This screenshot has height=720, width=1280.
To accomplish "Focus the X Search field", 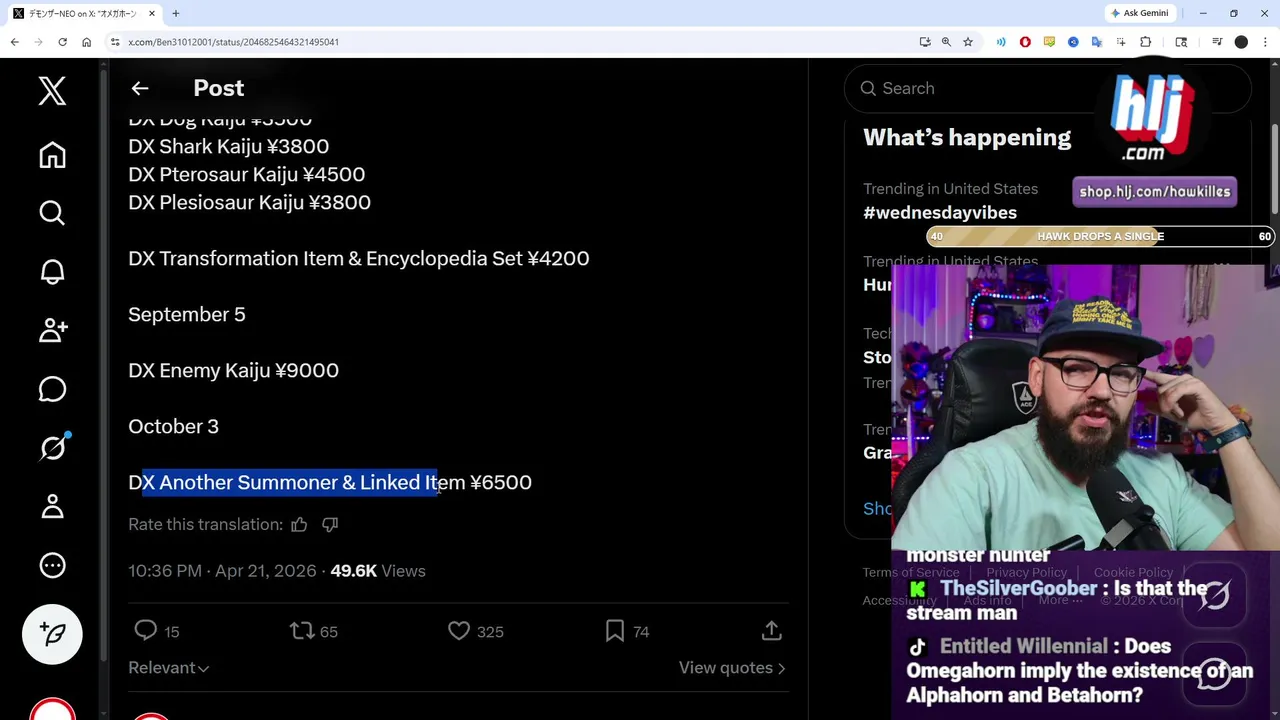I will 1048,88.
